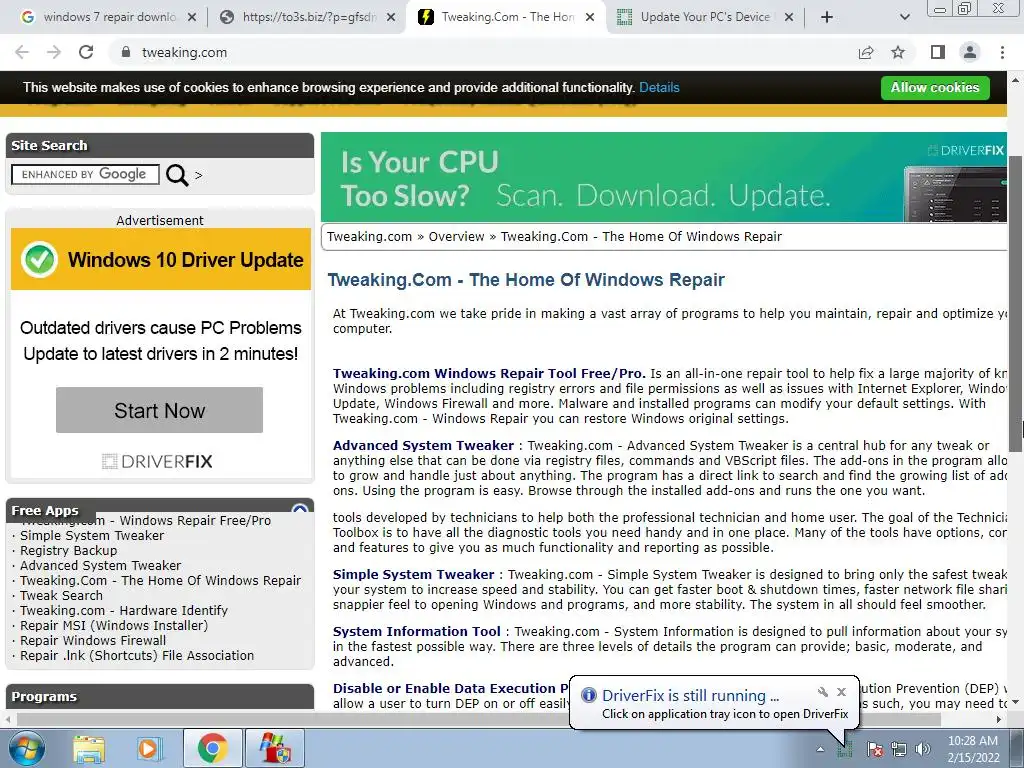Open Registry Backup in Free Apps

pyautogui.click(x=69, y=551)
